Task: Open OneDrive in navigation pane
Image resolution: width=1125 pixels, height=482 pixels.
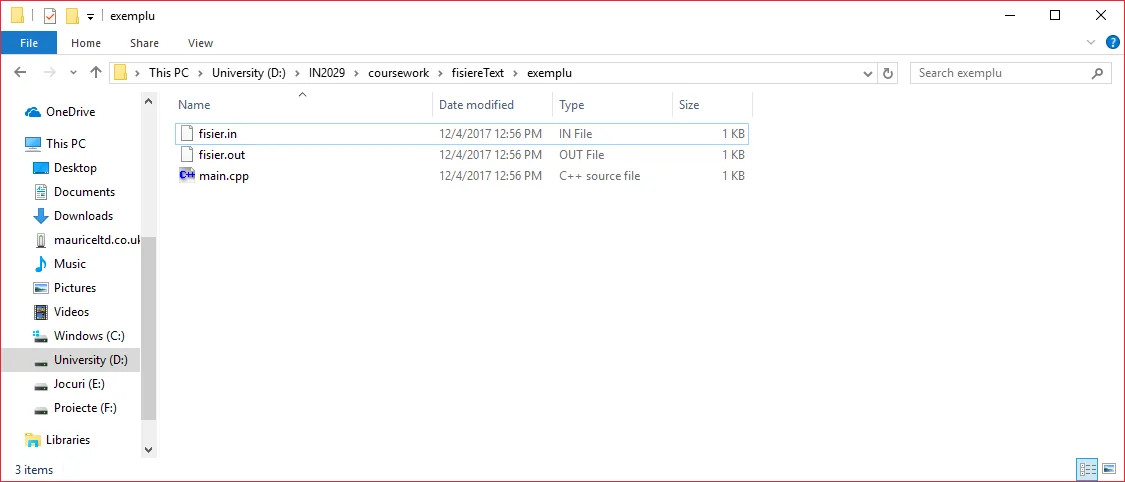Action: pyautogui.click(x=70, y=112)
